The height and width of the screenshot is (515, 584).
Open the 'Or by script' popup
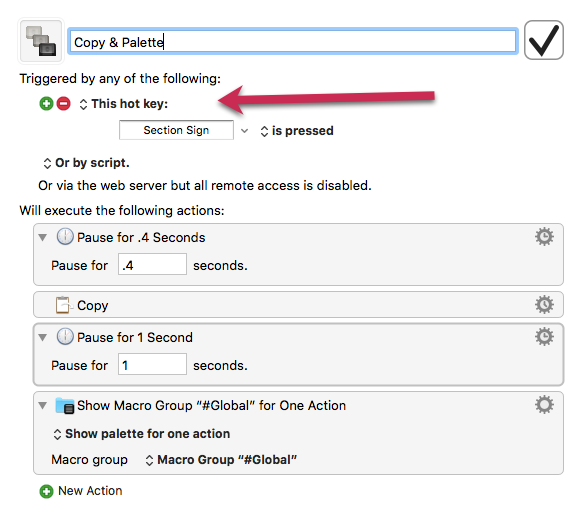(86, 163)
